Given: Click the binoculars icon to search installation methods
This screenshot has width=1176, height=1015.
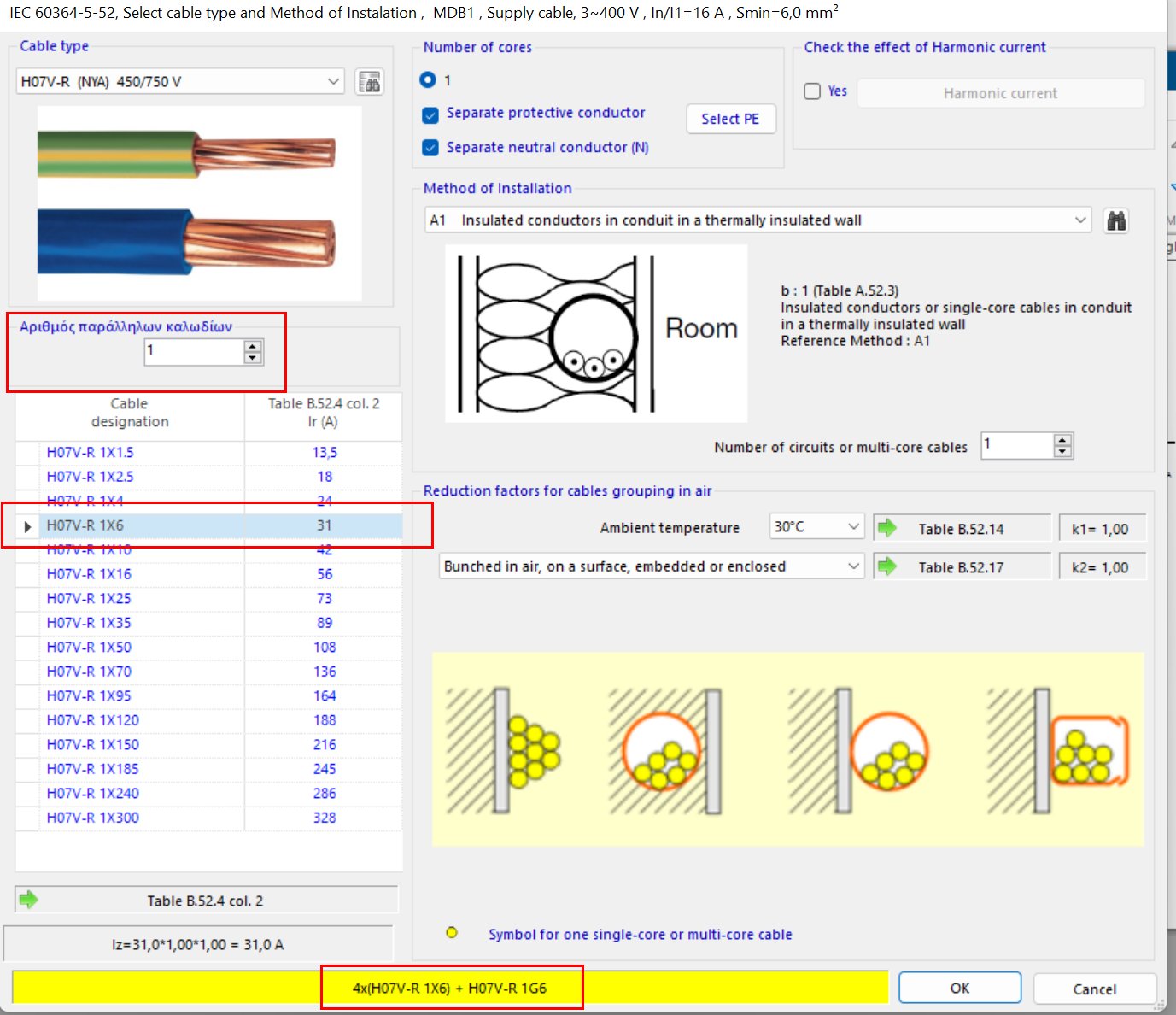Looking at the screenshot, I should point(1115,220).
